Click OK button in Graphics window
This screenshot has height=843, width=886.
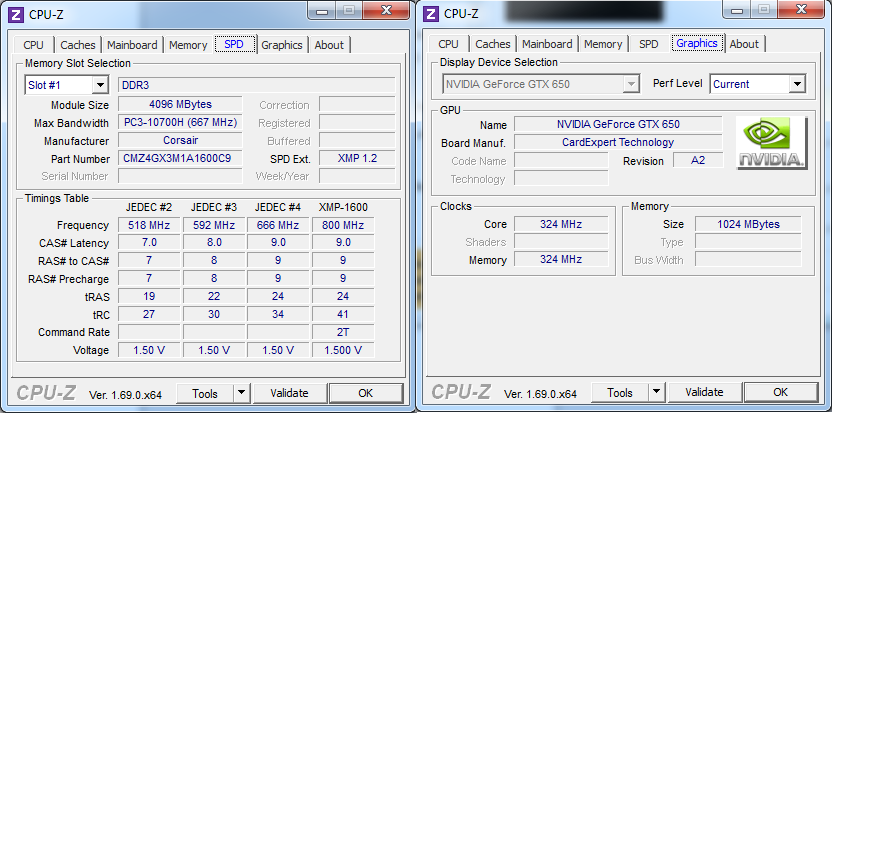click(780, 392)
